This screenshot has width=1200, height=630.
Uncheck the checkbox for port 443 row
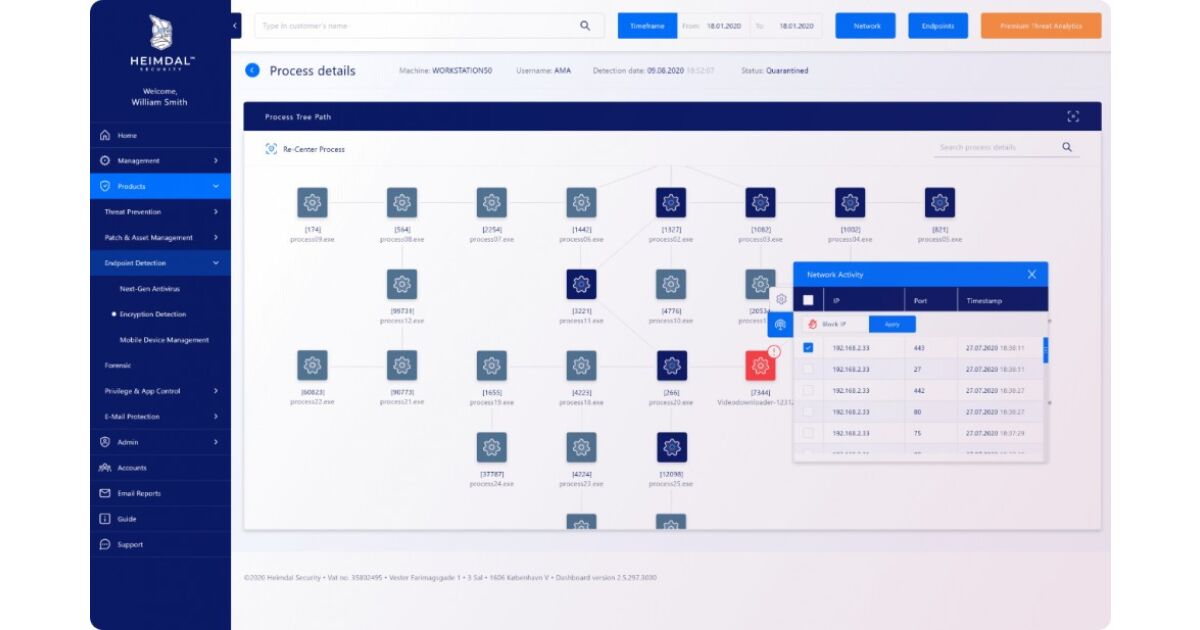click(808, 348)
